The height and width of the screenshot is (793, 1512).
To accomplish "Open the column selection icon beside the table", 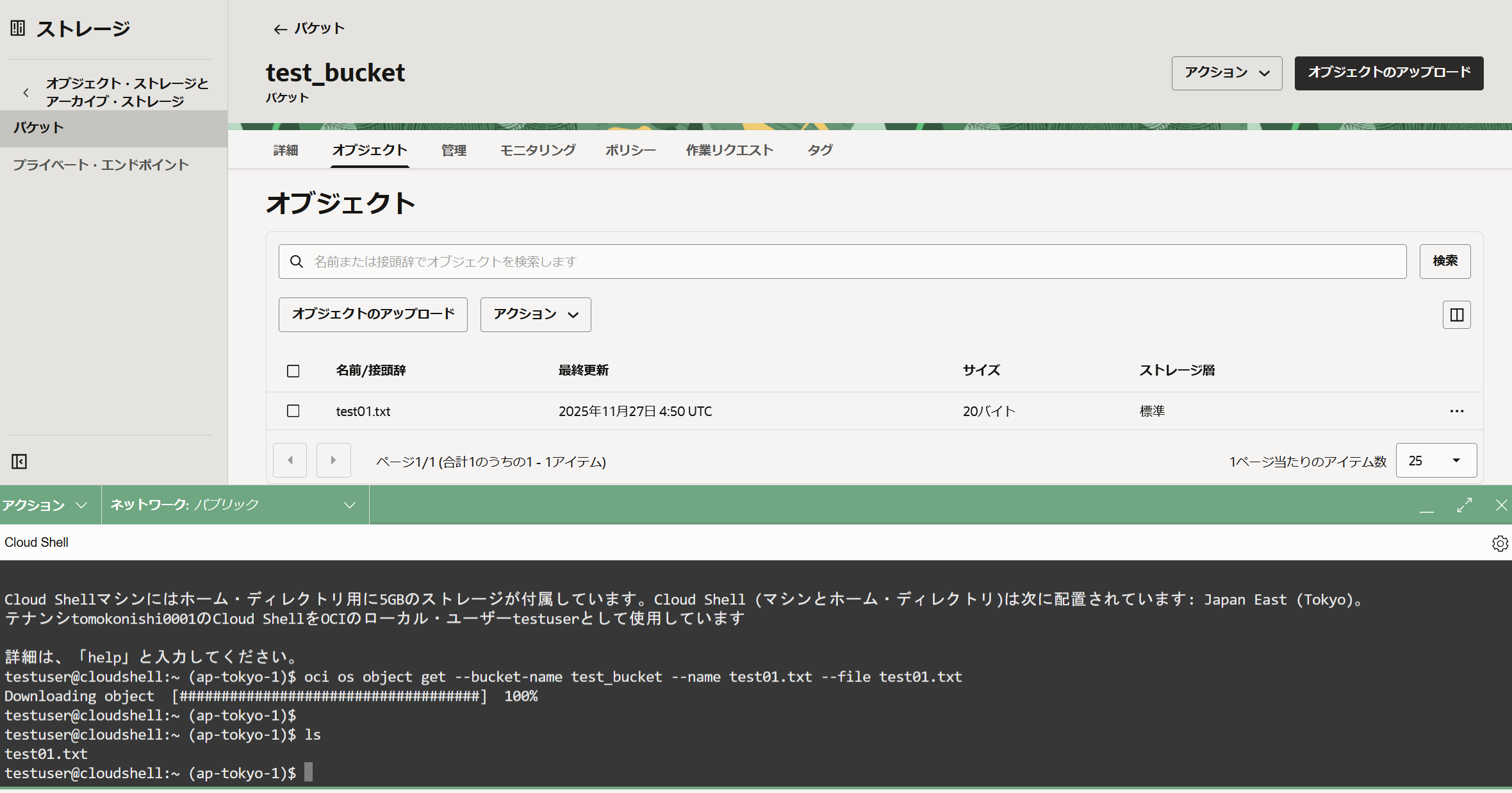I will [x=1456, y=314].
